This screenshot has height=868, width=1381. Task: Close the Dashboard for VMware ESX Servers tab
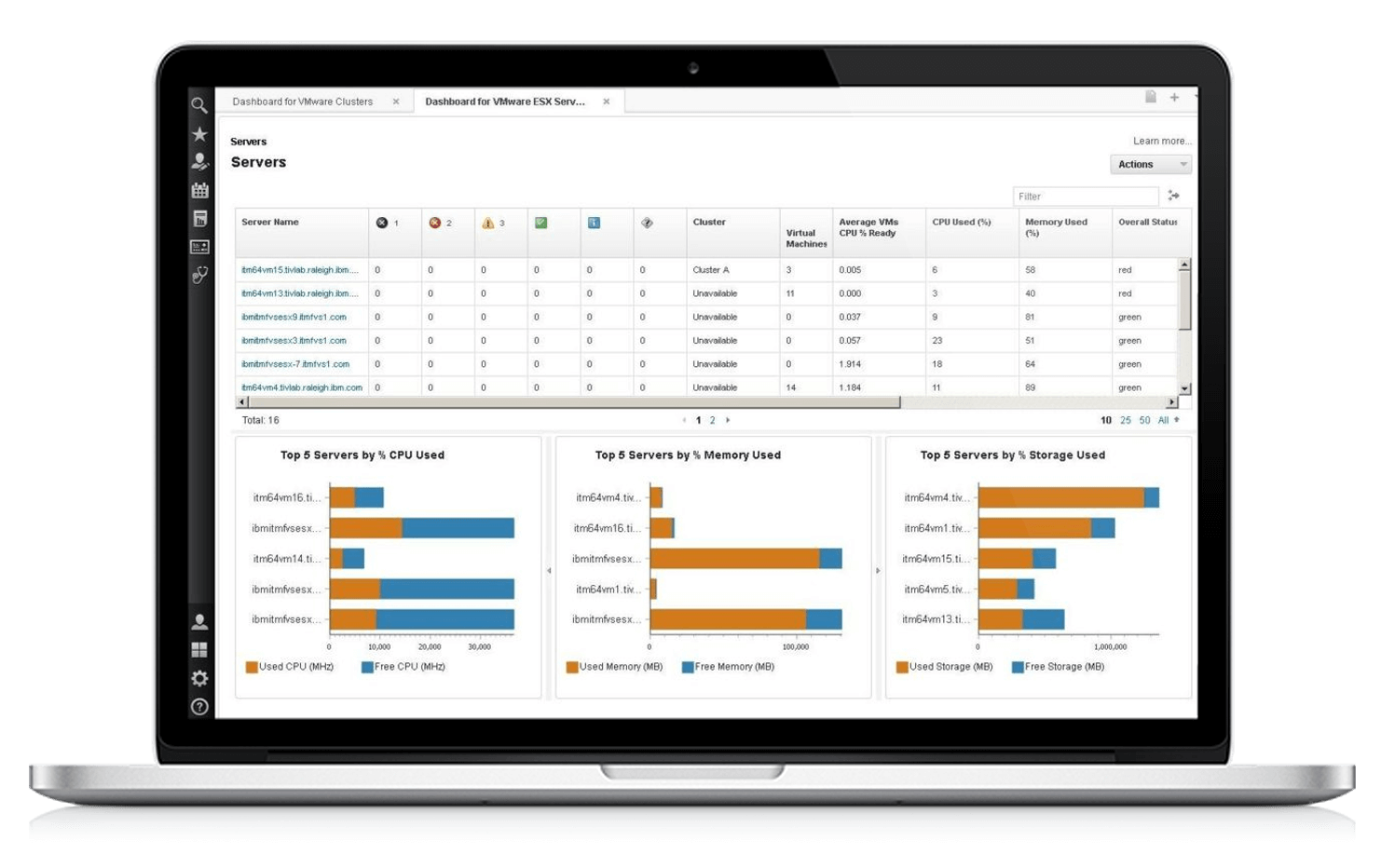(x=607, y=102)
